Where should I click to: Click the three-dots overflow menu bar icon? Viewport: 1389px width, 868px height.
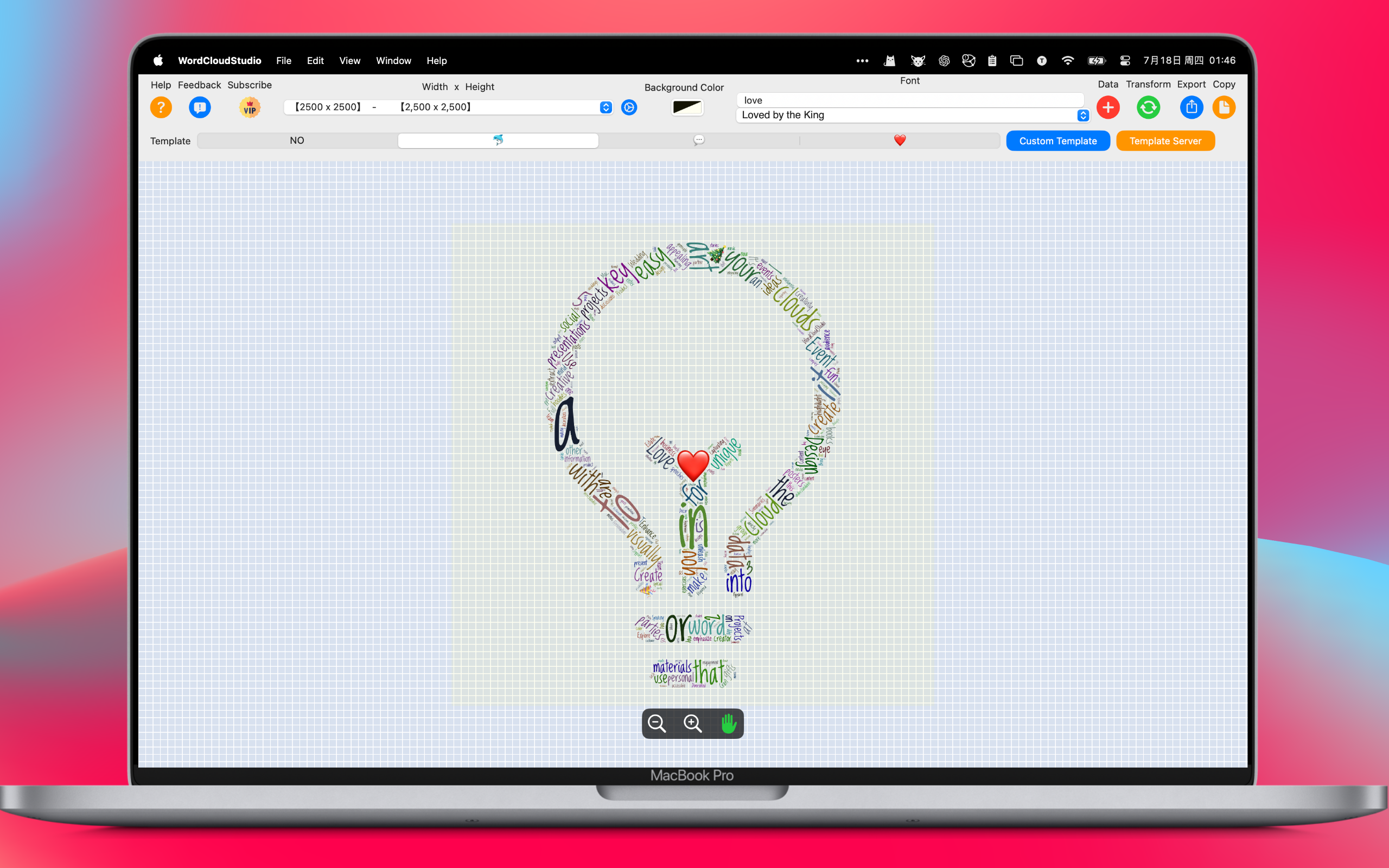(862, 60)
